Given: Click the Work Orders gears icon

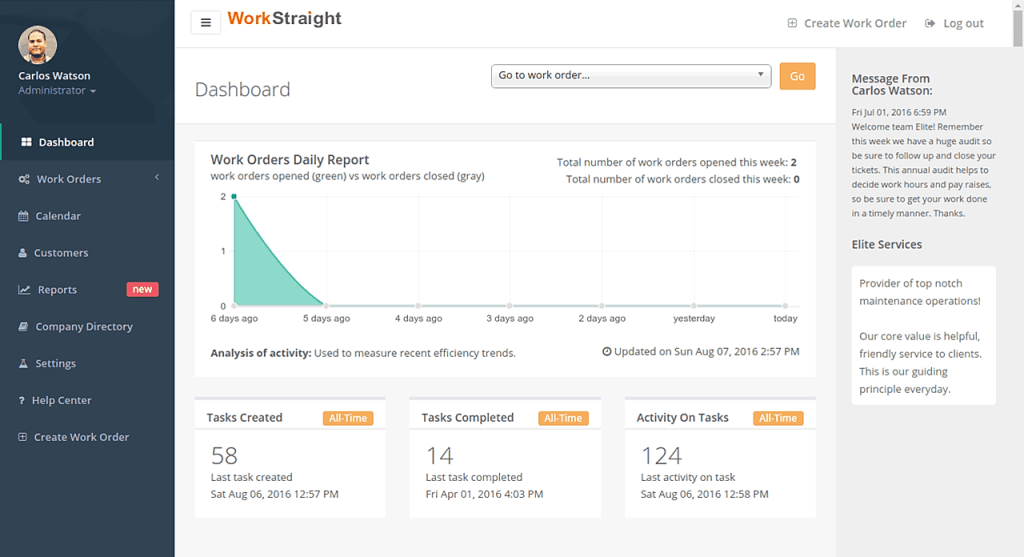Looking at the screenshot, I should pos(24,180).
